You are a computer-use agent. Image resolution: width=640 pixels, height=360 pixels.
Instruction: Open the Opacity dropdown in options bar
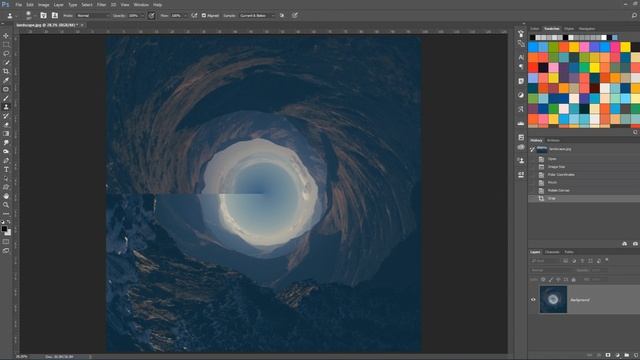[142, 16]
